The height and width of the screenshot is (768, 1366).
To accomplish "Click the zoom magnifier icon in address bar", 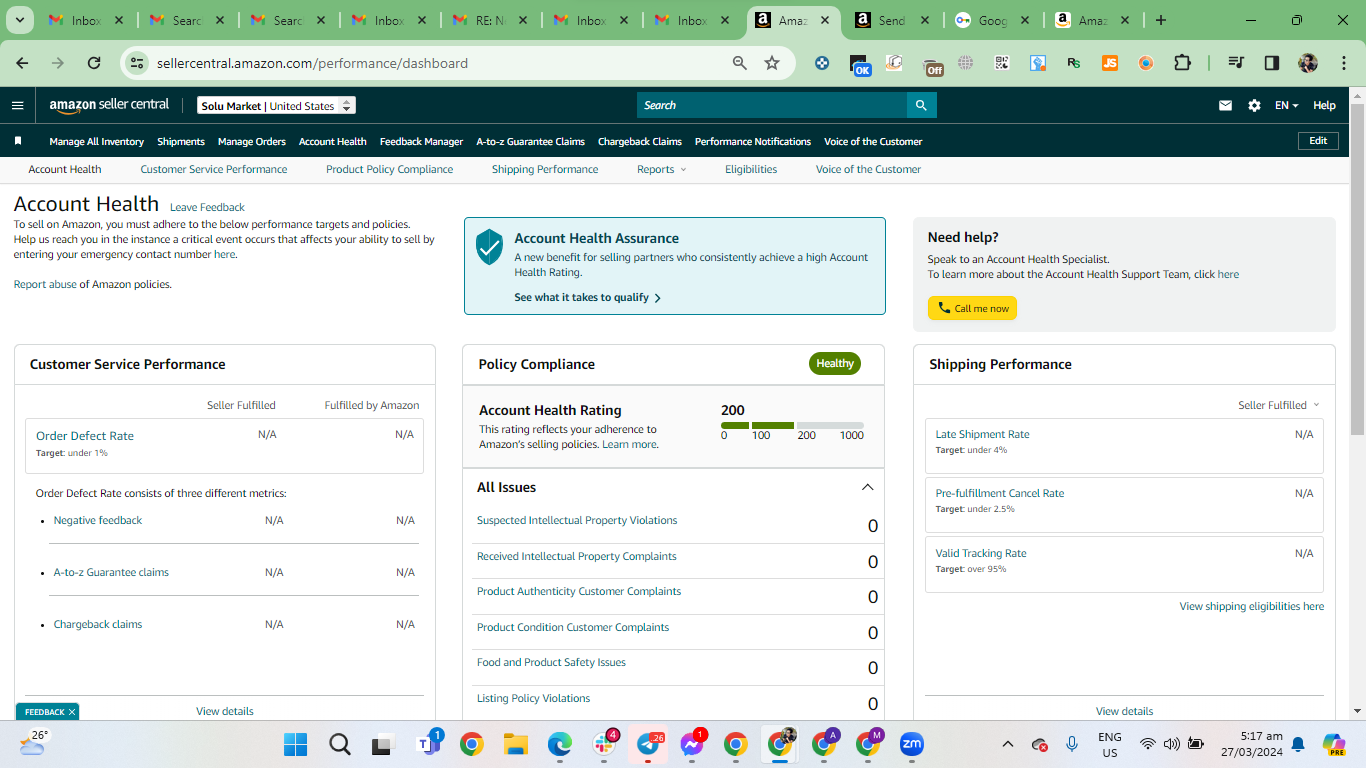I will click(740, 63).
